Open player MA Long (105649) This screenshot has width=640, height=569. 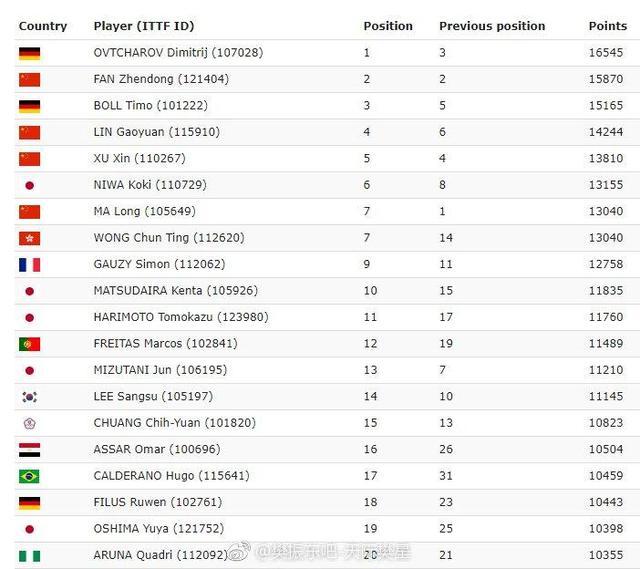144,211
